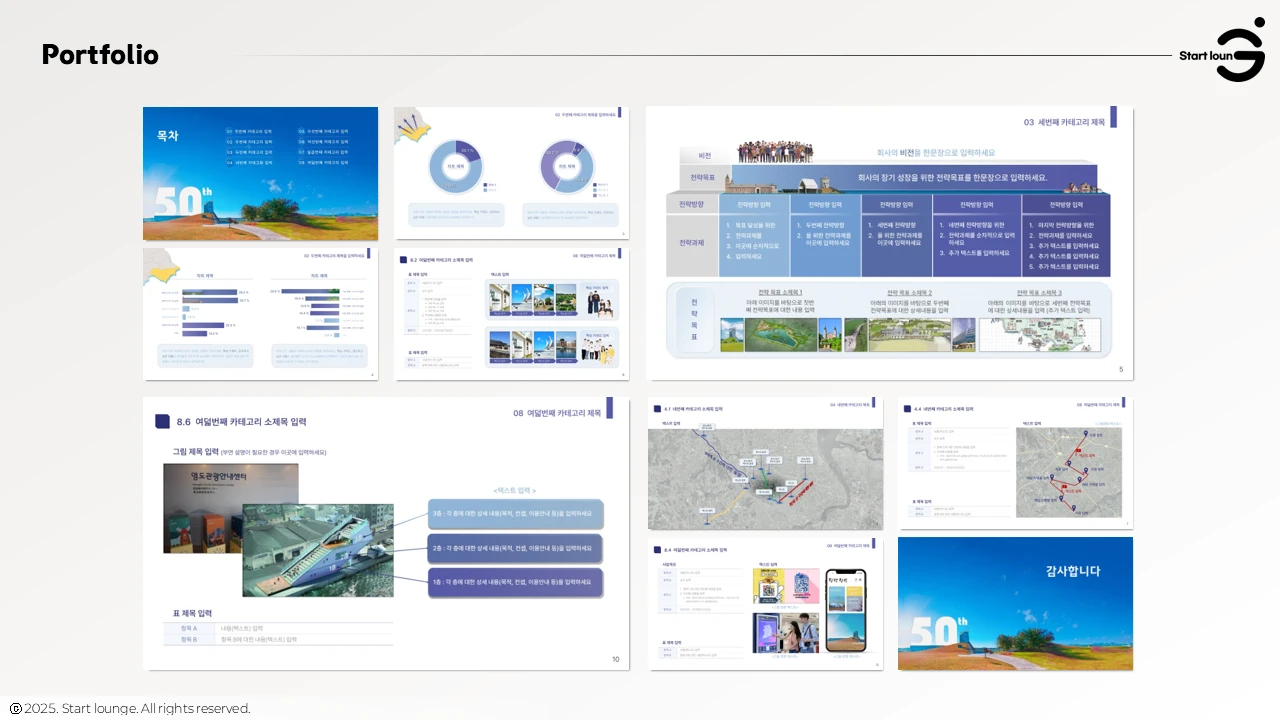Click the 50th graphic on the 목차 slide
Image resolution: width=1280 pixels, height=720 pixels.
pos(182,203)
